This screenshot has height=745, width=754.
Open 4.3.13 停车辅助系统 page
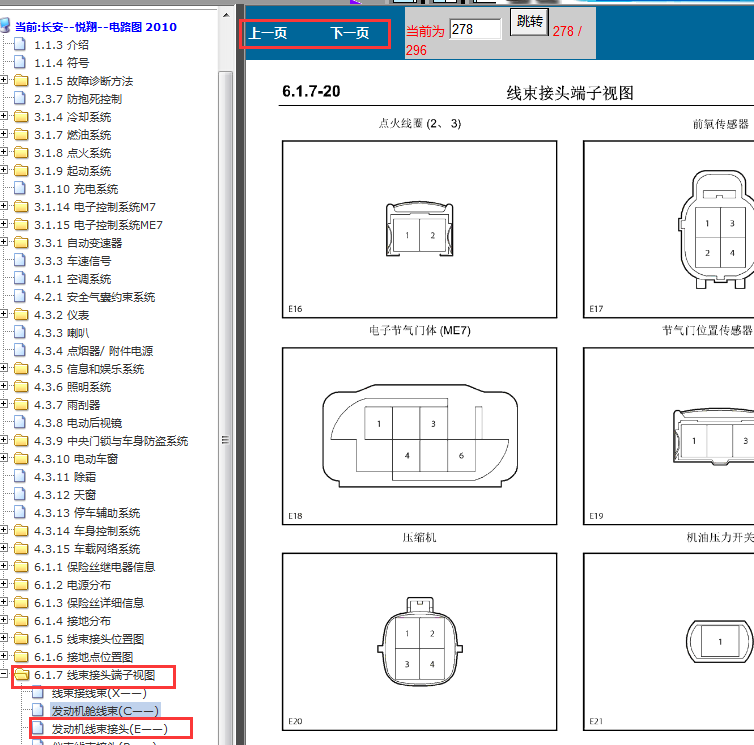87,513
